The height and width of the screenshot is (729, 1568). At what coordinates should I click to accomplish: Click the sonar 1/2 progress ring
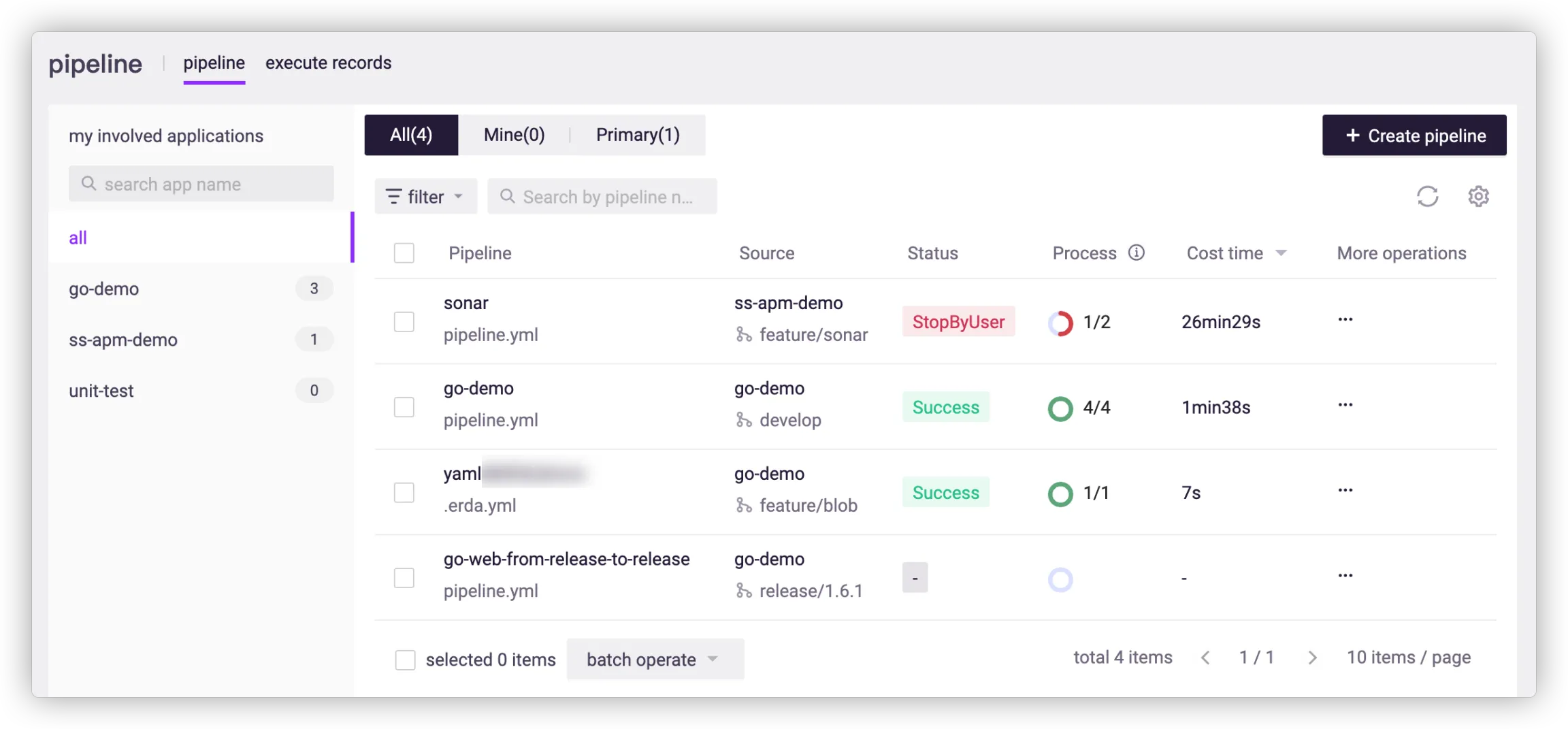pyautogui.click(x=1060, y=323)
